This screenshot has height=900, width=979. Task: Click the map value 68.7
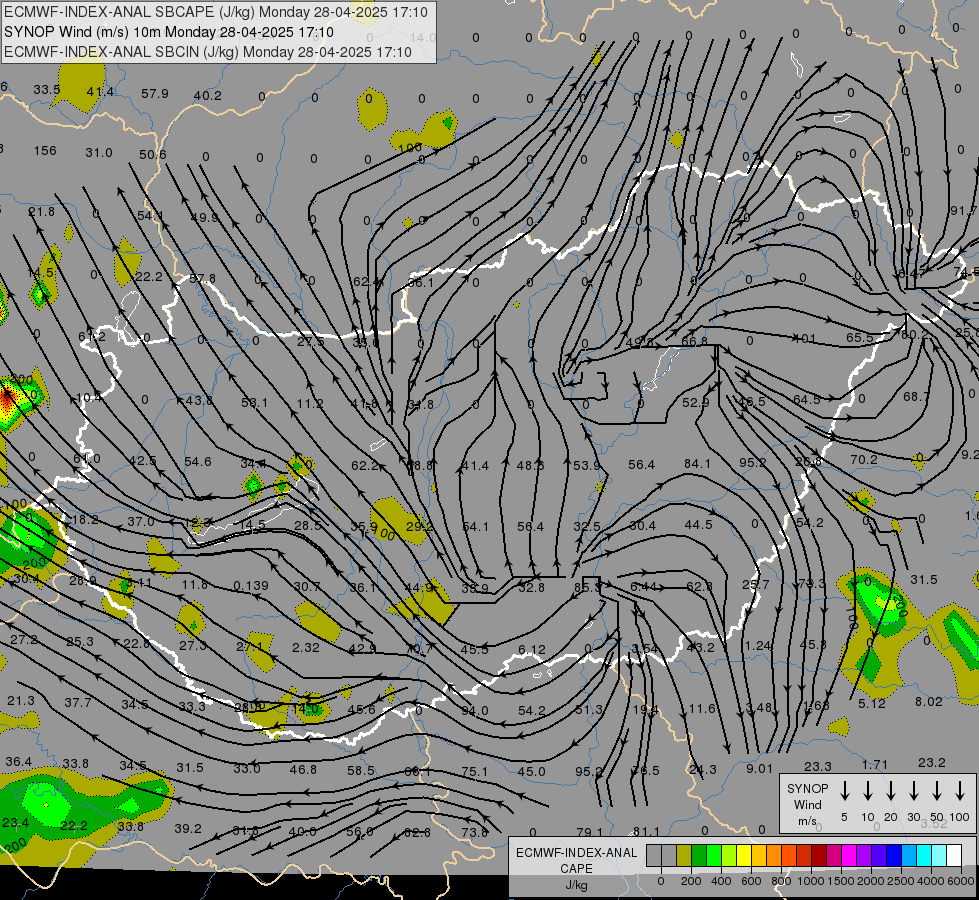pyautogui.click(x=917, y=397)
